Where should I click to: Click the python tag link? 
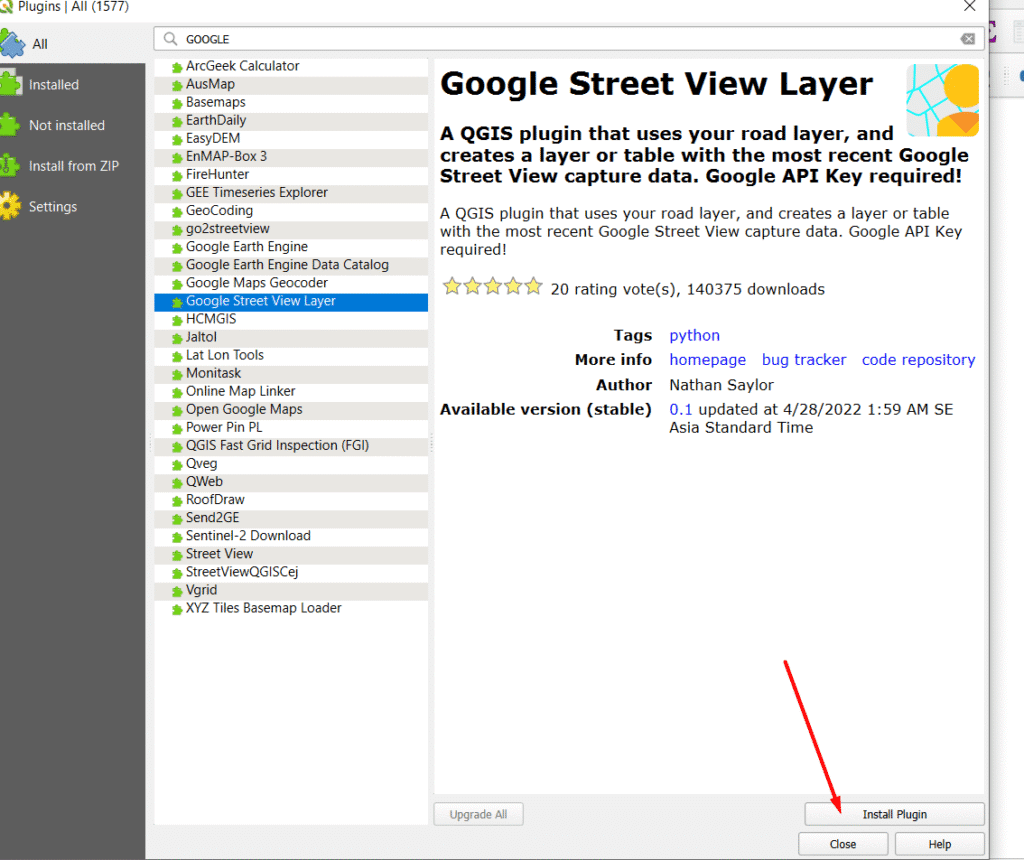(694, 336)
